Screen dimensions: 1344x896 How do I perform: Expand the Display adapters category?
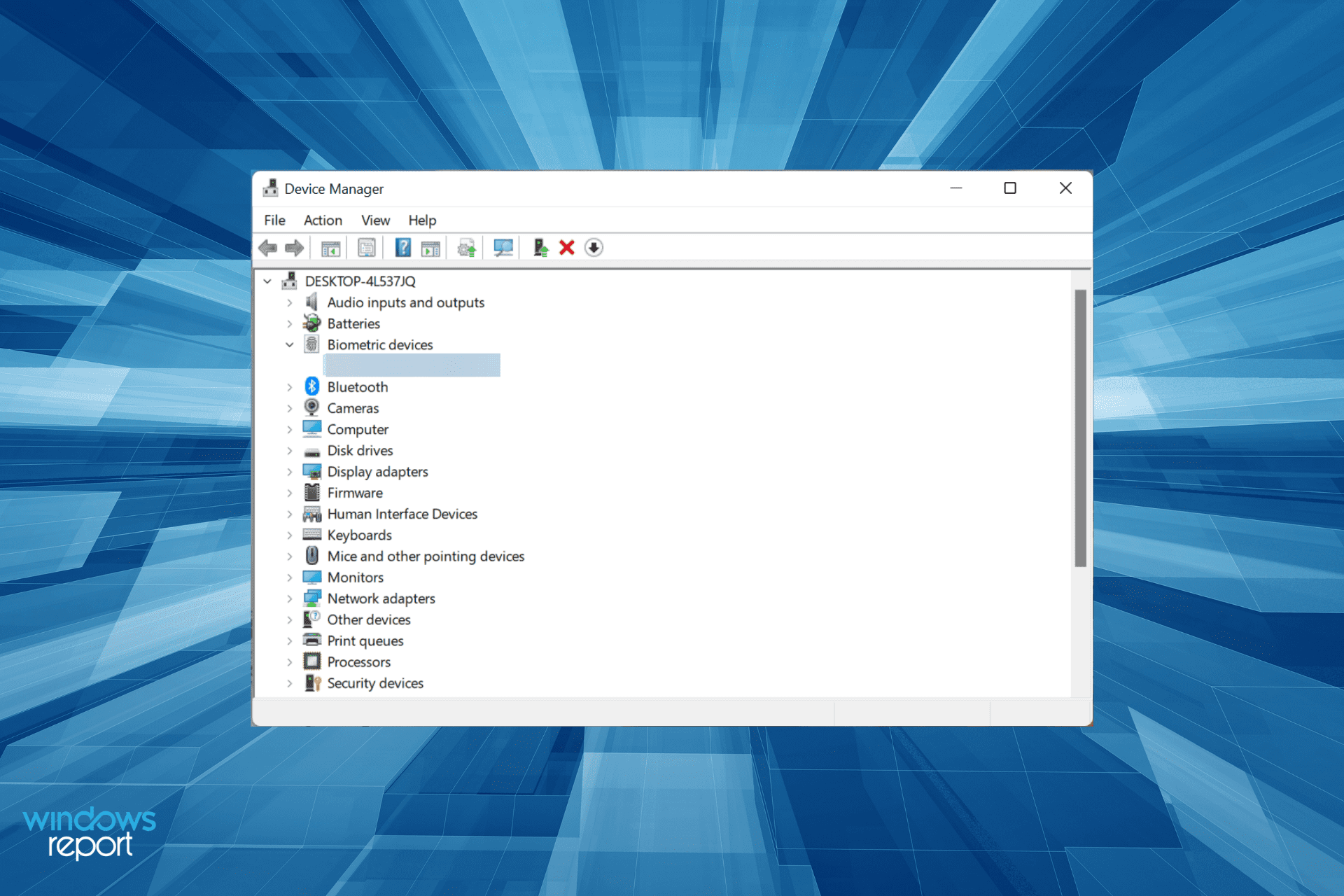tap(290, 471)
